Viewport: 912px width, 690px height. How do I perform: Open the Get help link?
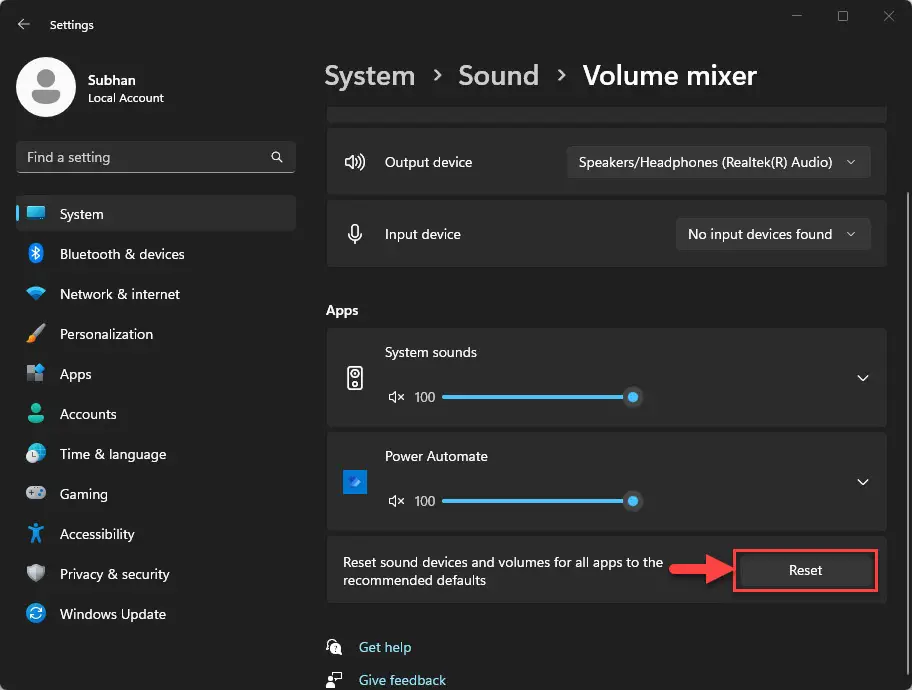point(385,647)
